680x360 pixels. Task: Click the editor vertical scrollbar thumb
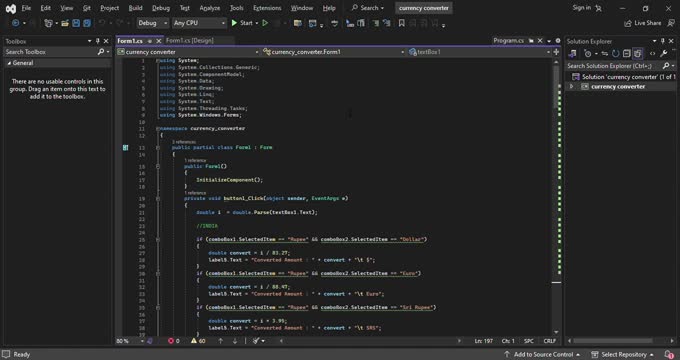pos(556,87)
